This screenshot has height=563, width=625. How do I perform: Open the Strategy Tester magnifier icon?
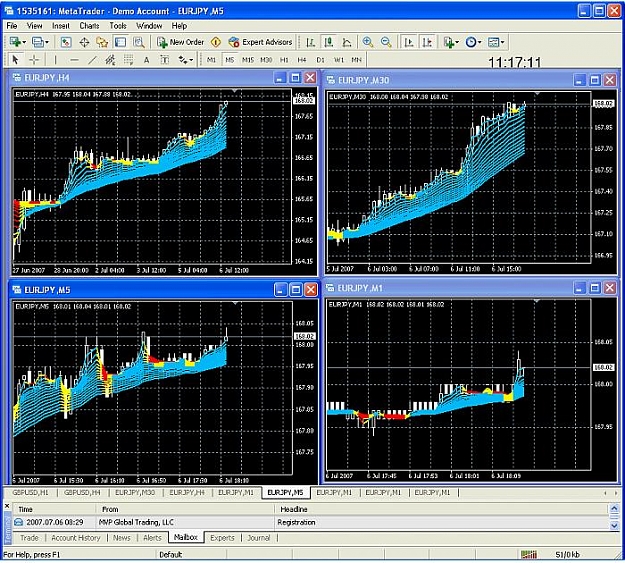(139, 42)
